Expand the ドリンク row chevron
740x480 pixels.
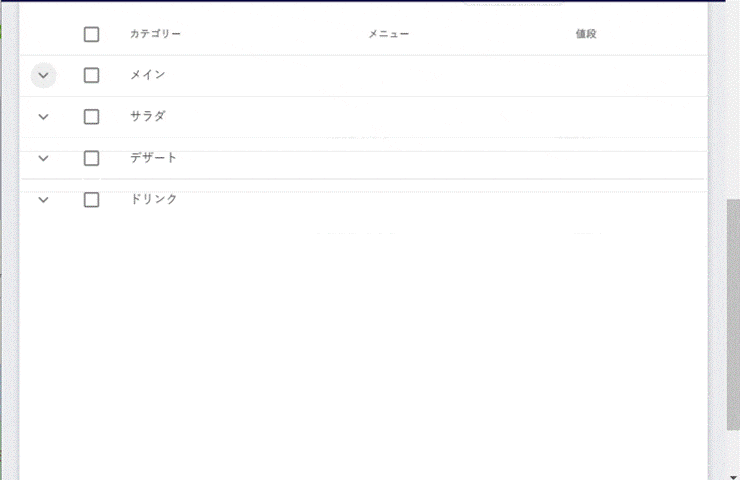(43, 200)
